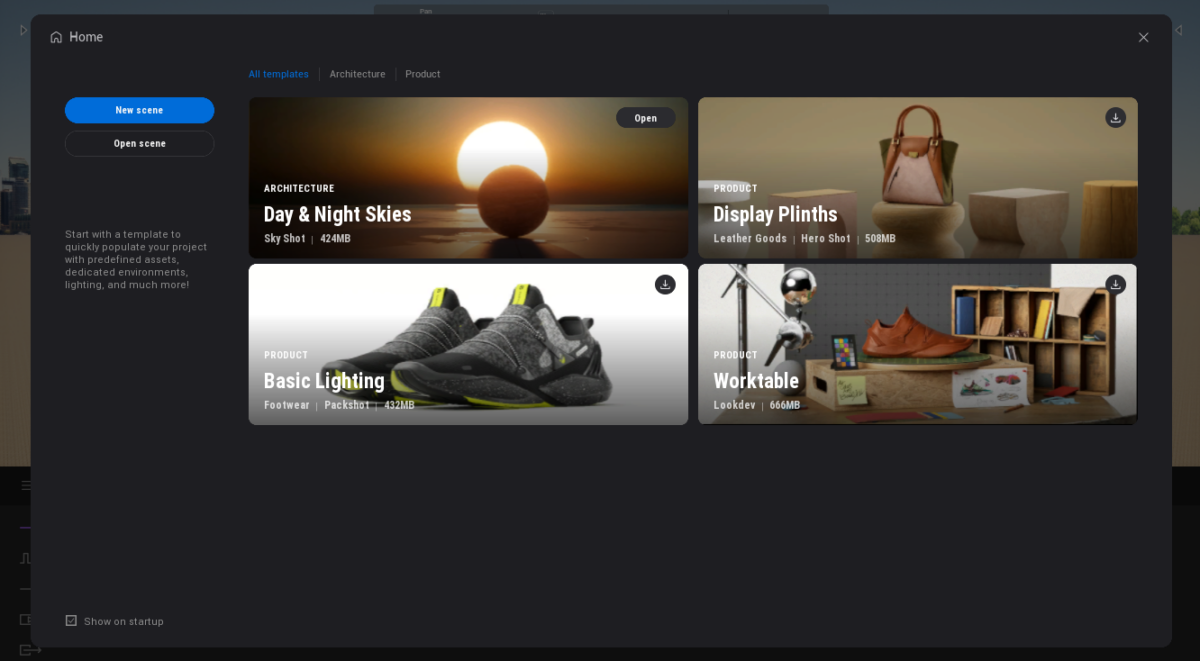Open the Day & Night Skies template
This screenshot has width=1200, height=661.
tap(645, 118)
